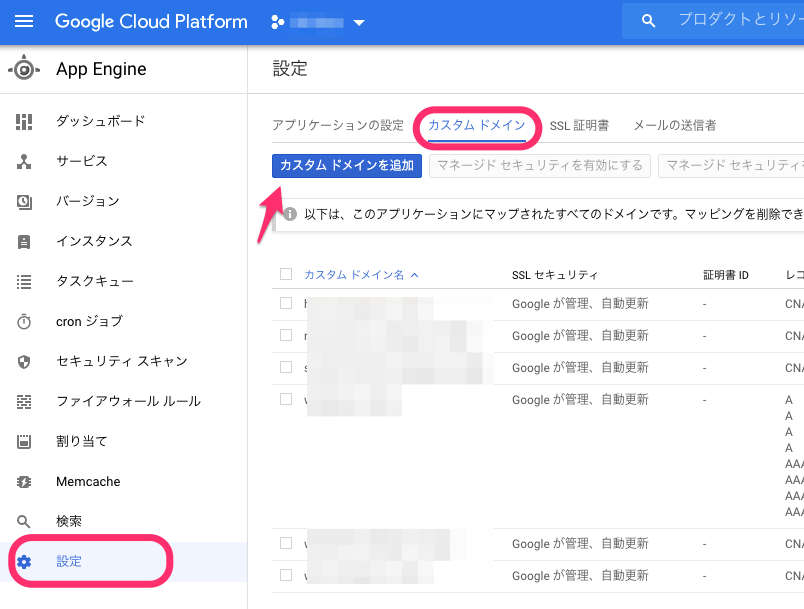
Task: Switch to カスタム ドメイン tab
Action: point(477,125)
